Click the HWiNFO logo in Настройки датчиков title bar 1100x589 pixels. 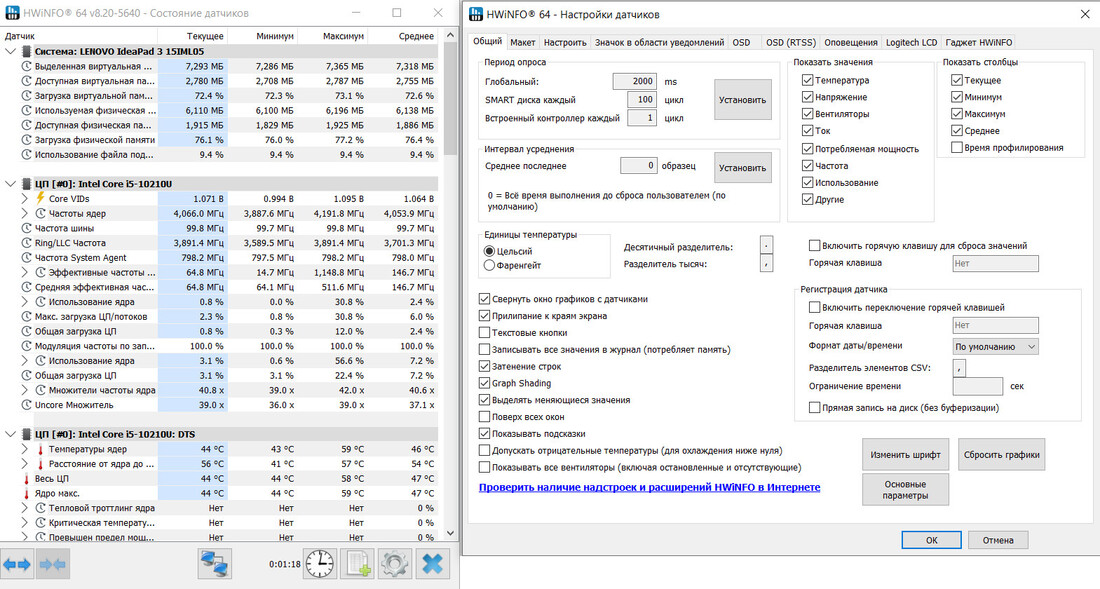[476, 14]
